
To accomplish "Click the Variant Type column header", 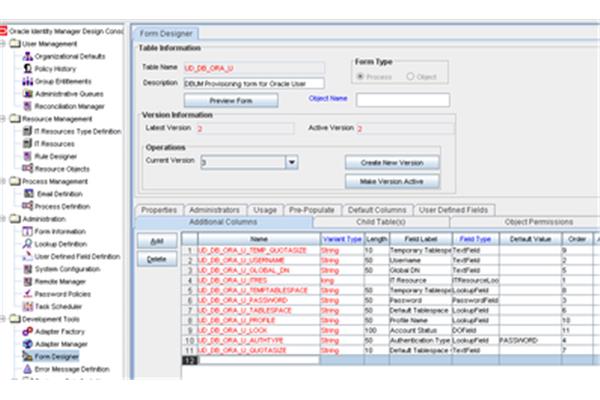I will 342,239.
